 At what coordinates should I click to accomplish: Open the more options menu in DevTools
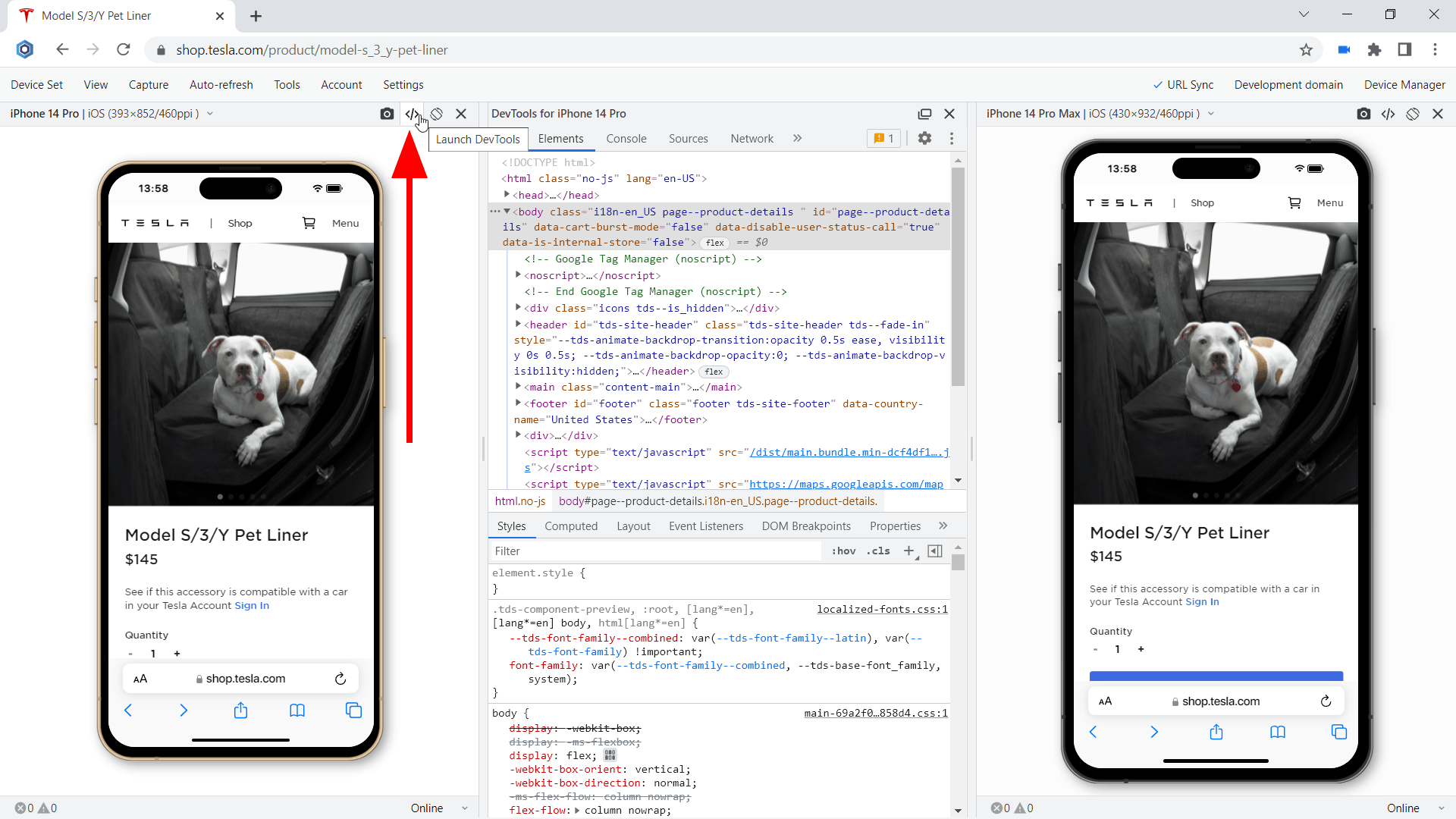coord(952,139)
